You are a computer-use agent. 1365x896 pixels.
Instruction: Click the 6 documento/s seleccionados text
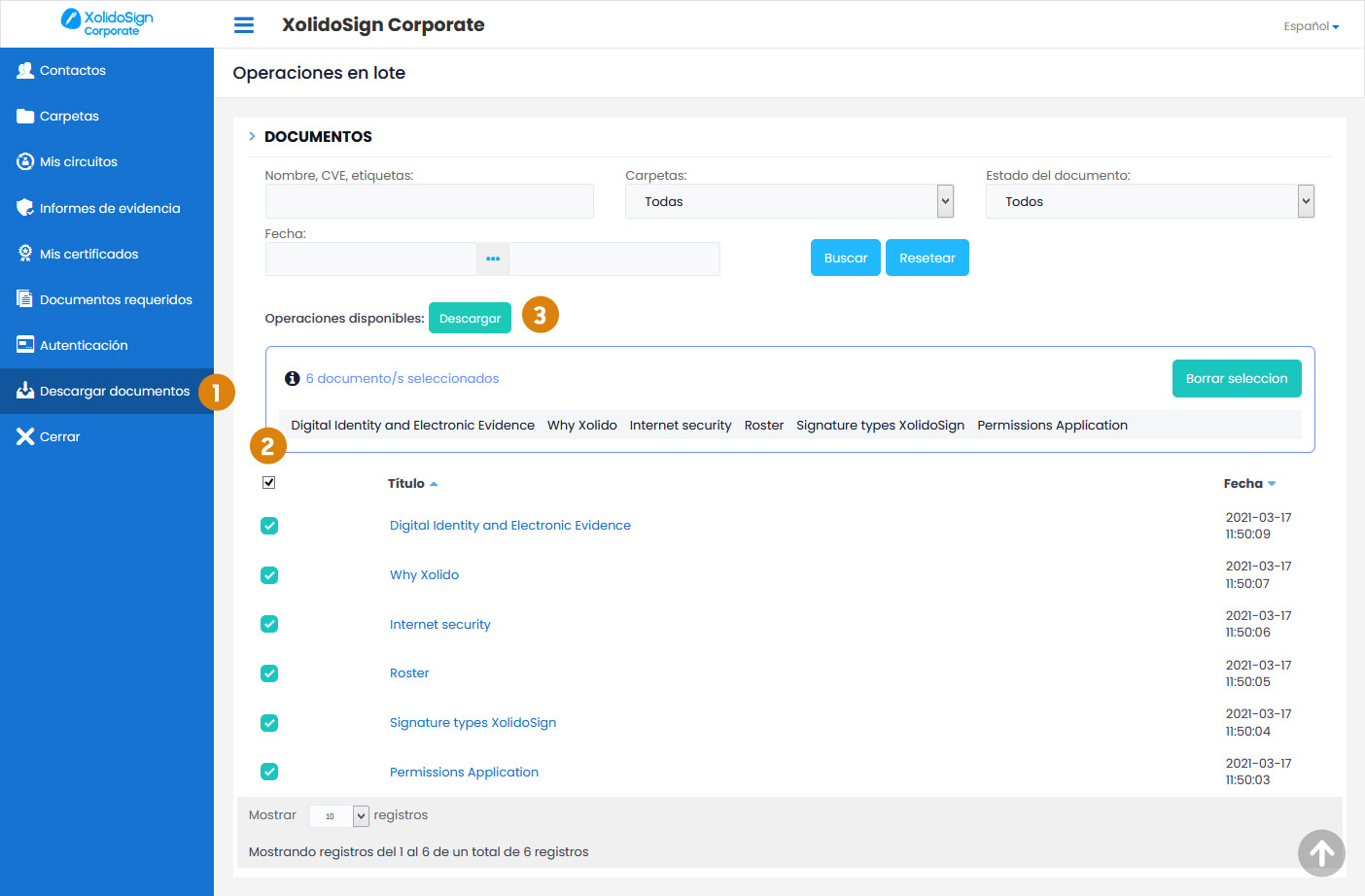tap(402, 379)
